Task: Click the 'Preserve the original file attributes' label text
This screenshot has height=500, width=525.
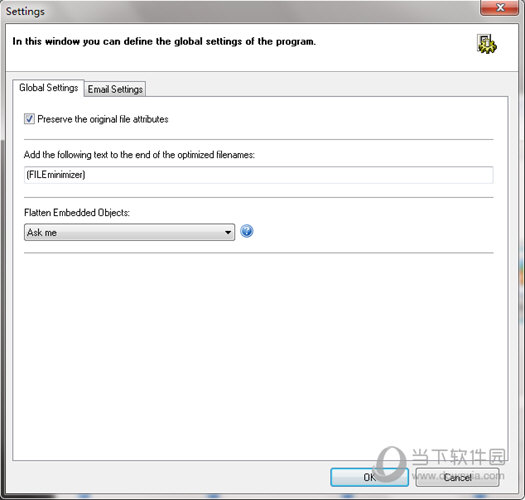Action: 103,119
